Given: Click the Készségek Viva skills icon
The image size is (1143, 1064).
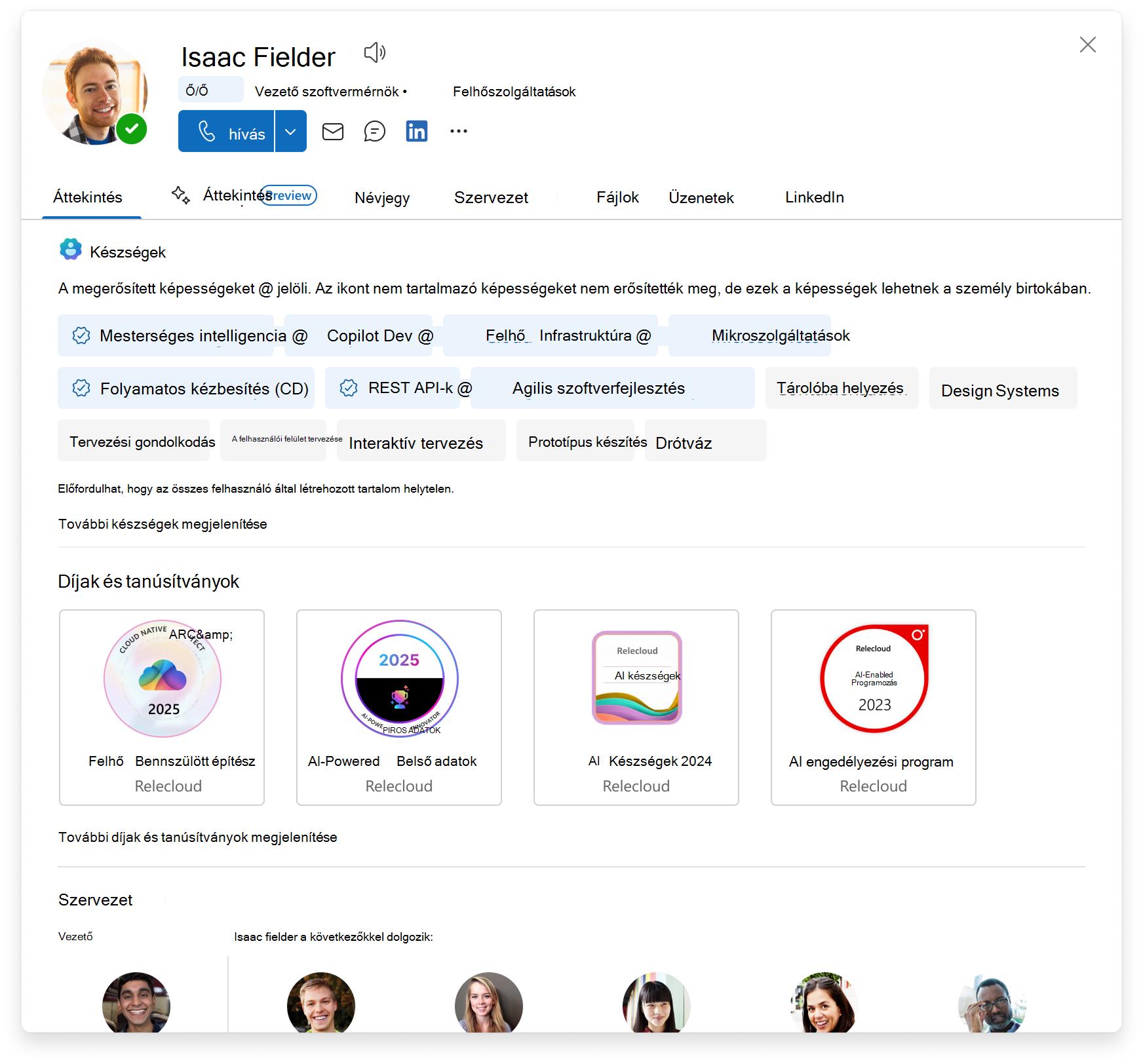Looking at the screenshot, I should 71,250.
